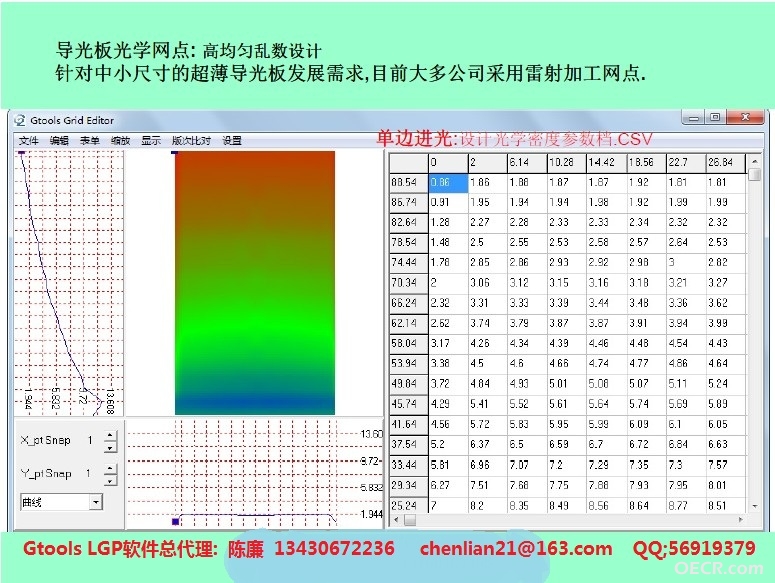Select row header 78.54

point(408,243)
